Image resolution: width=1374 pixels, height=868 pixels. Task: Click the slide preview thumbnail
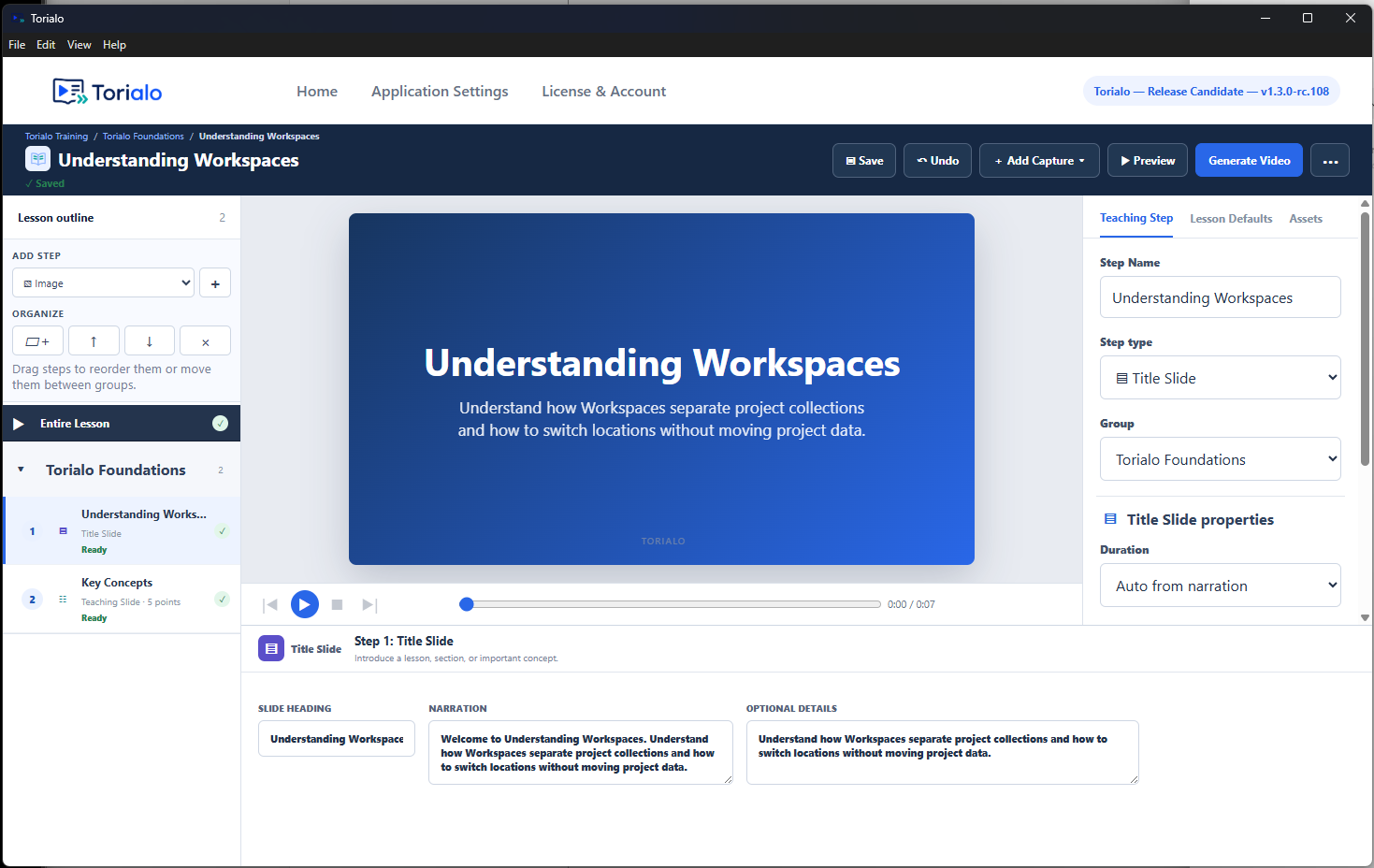(x=661, y=389)
